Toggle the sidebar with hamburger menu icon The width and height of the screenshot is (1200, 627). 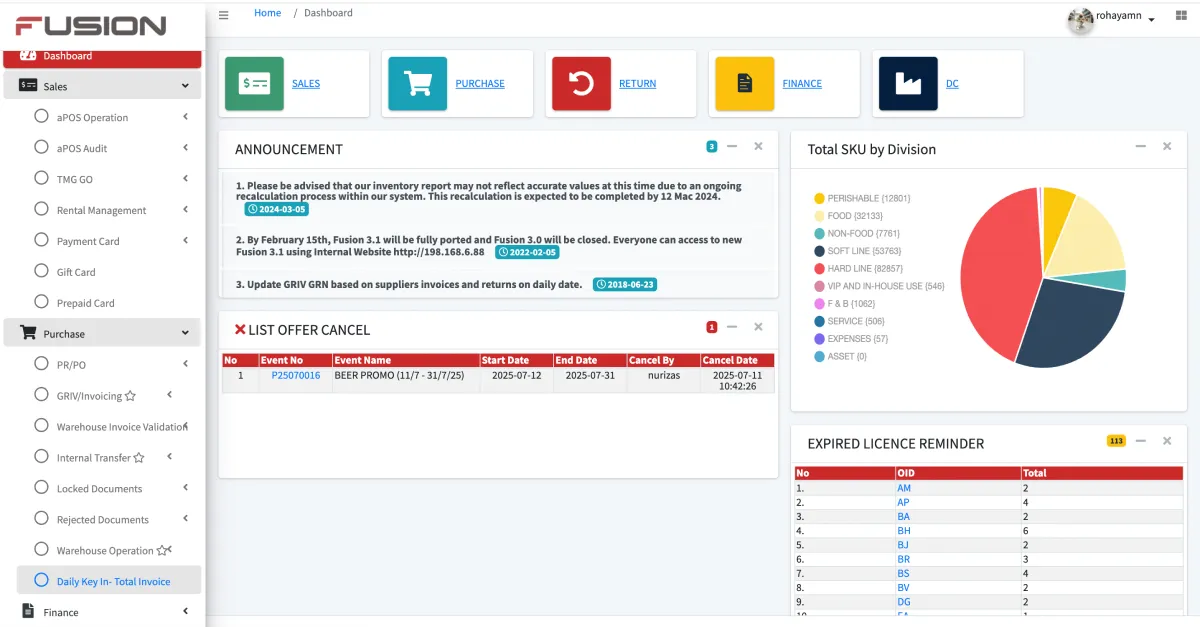(223, 15)
